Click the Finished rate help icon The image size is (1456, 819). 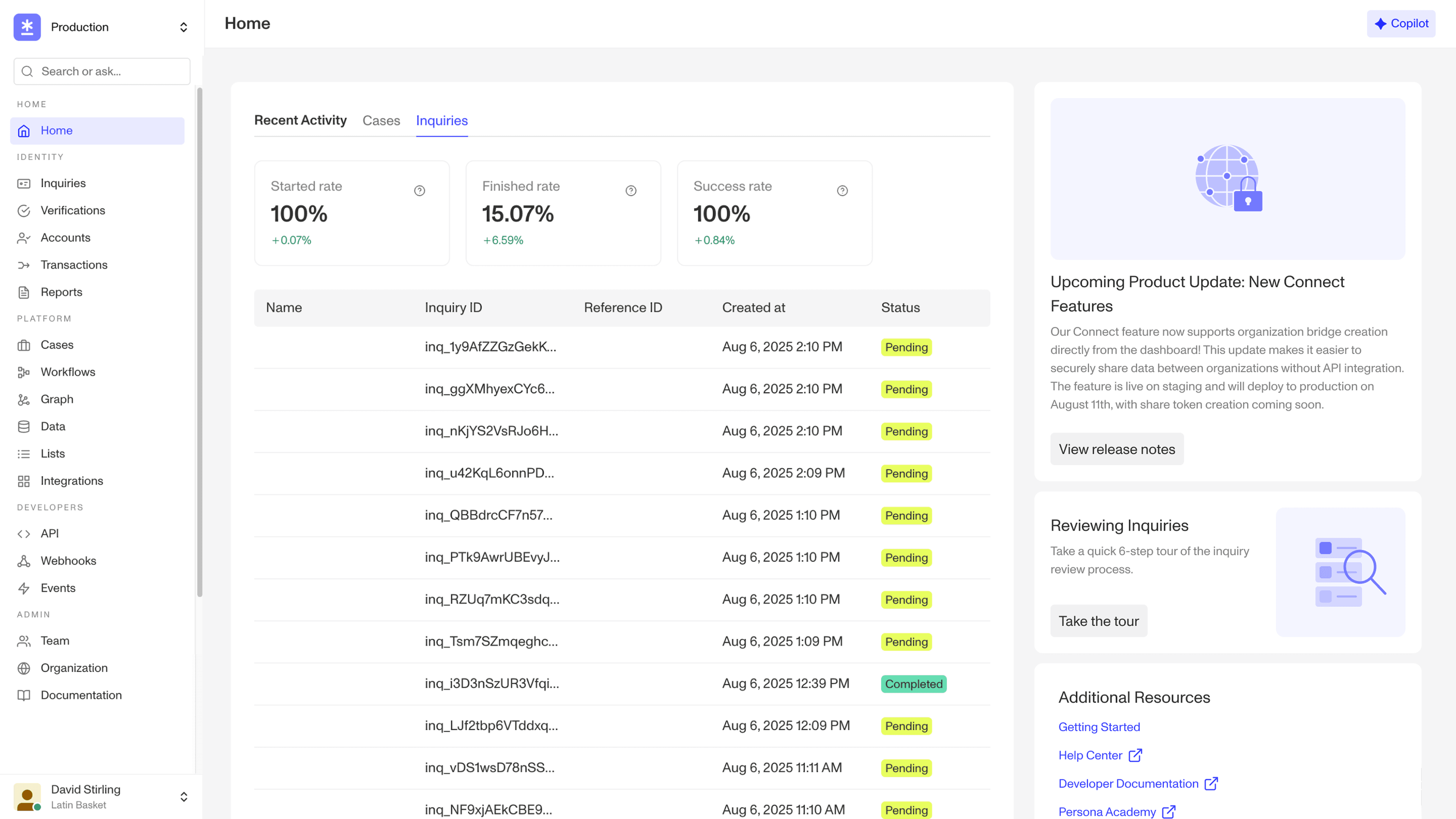(x=631, y=190)
